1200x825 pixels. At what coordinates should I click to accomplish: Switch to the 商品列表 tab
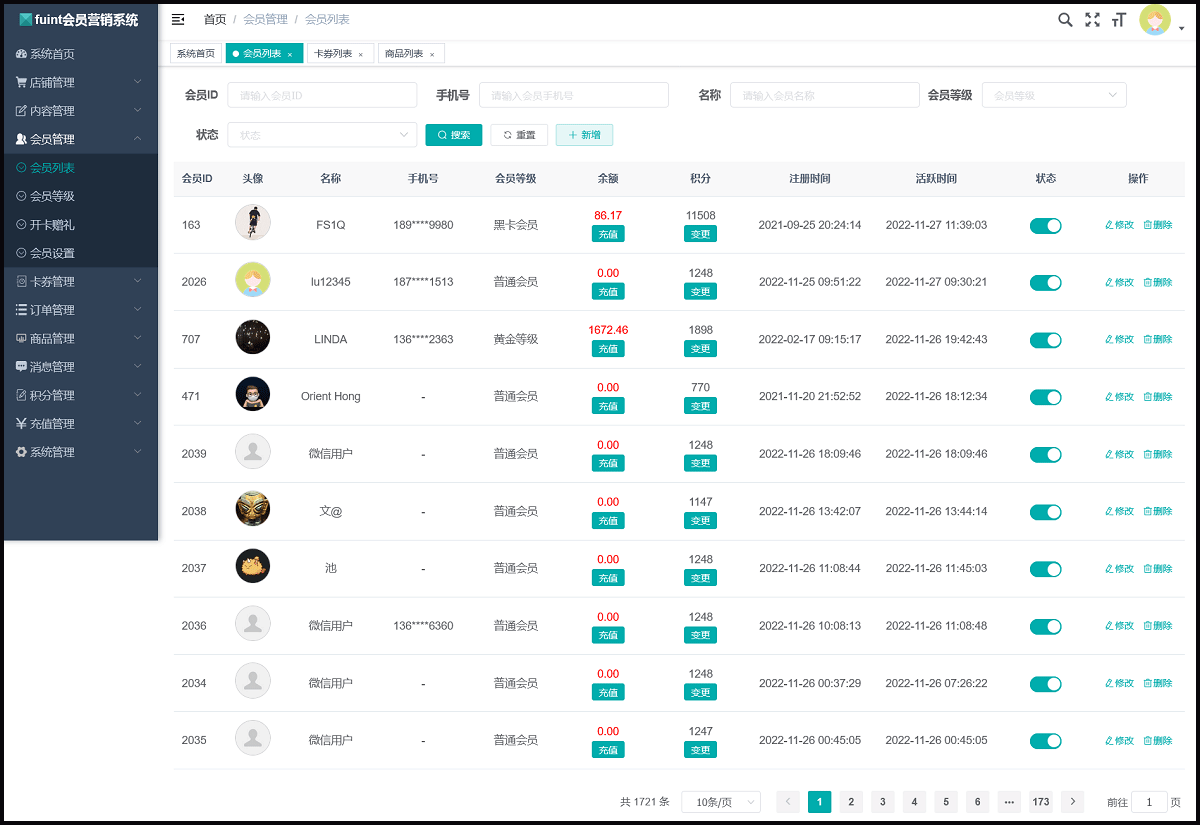tap(404, 53)
